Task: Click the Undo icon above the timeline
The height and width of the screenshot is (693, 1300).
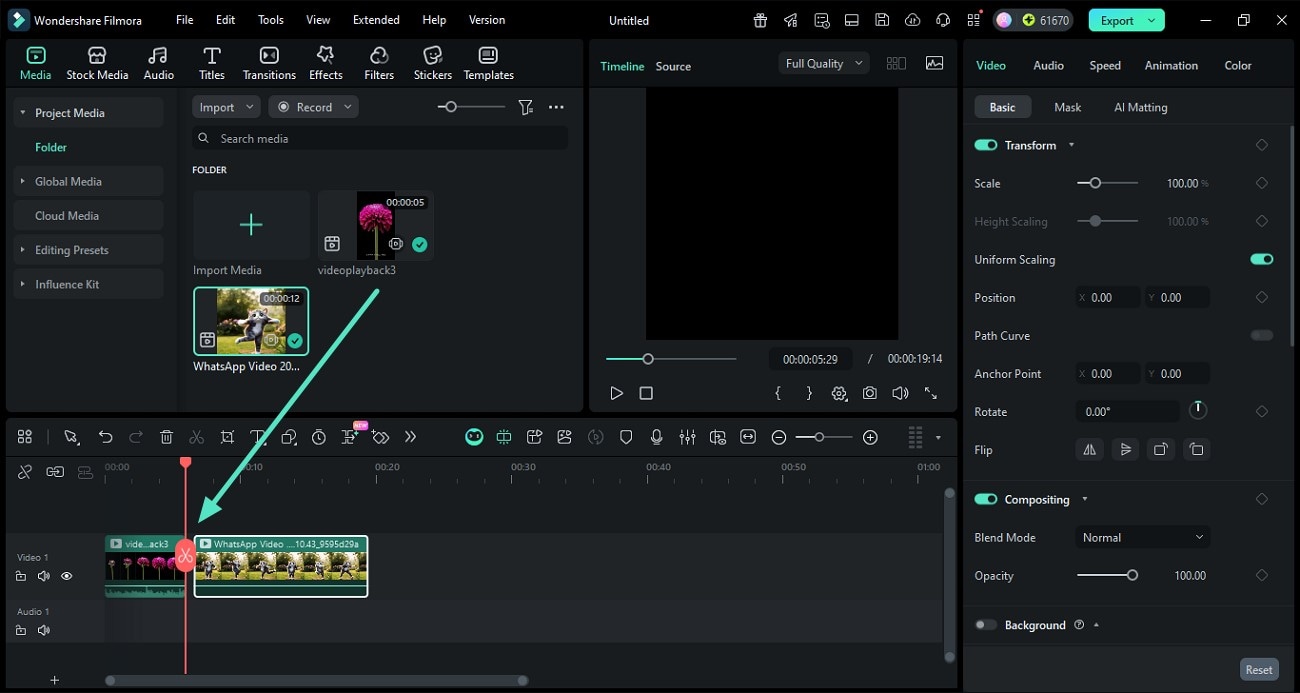Action: [105, 437]
